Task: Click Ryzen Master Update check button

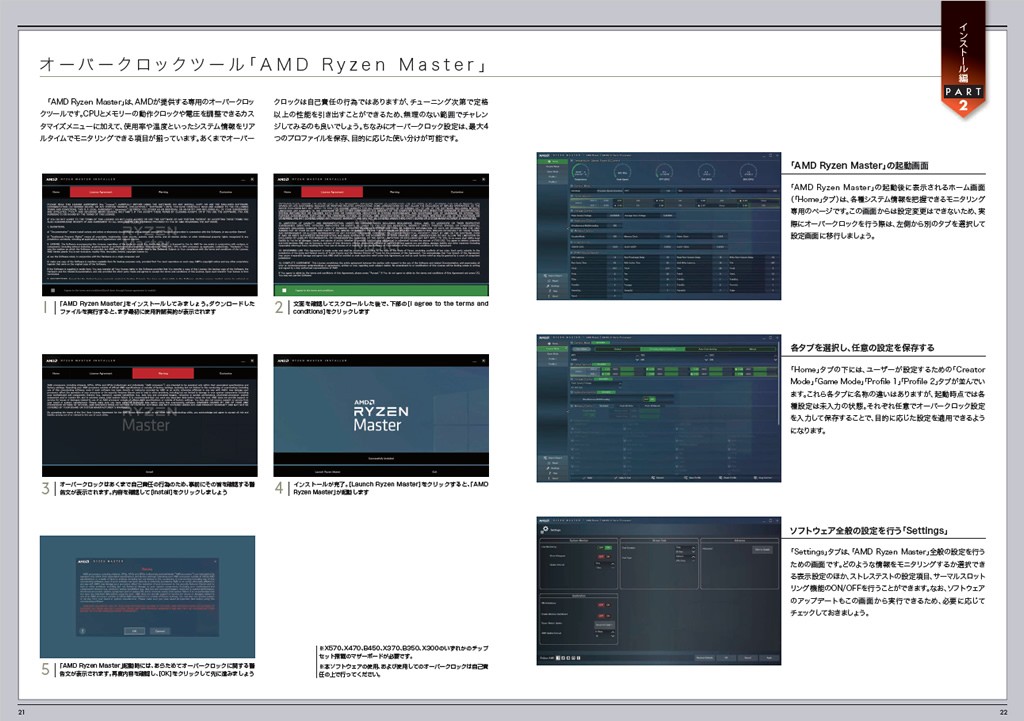Action: click(x=605, y=625)
